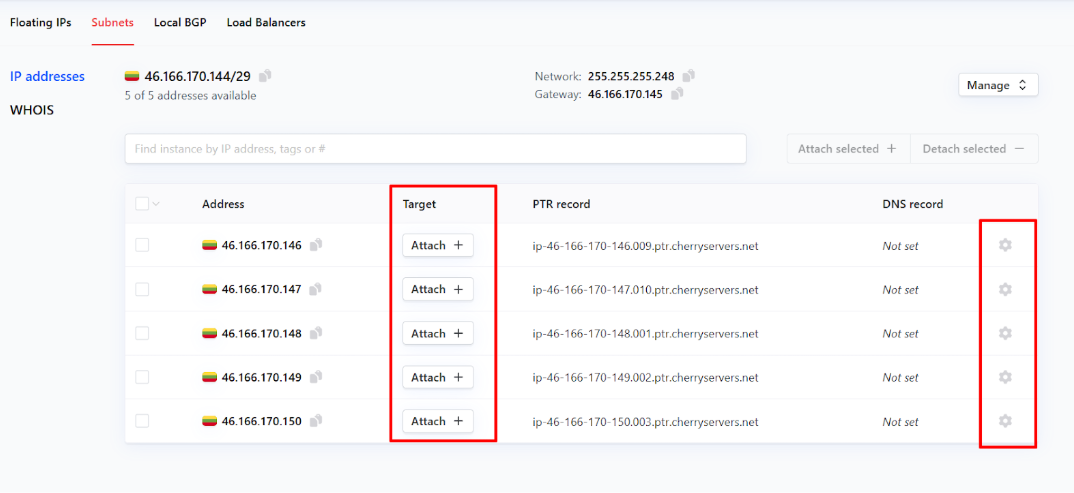Expand the selection options chevron in header

pos(156,204)
